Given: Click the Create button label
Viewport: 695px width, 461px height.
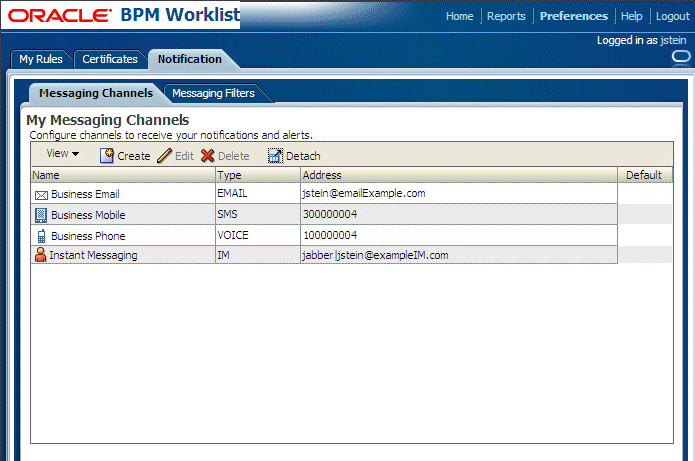Looking at the screenshot, I should (x=133, y=156).
